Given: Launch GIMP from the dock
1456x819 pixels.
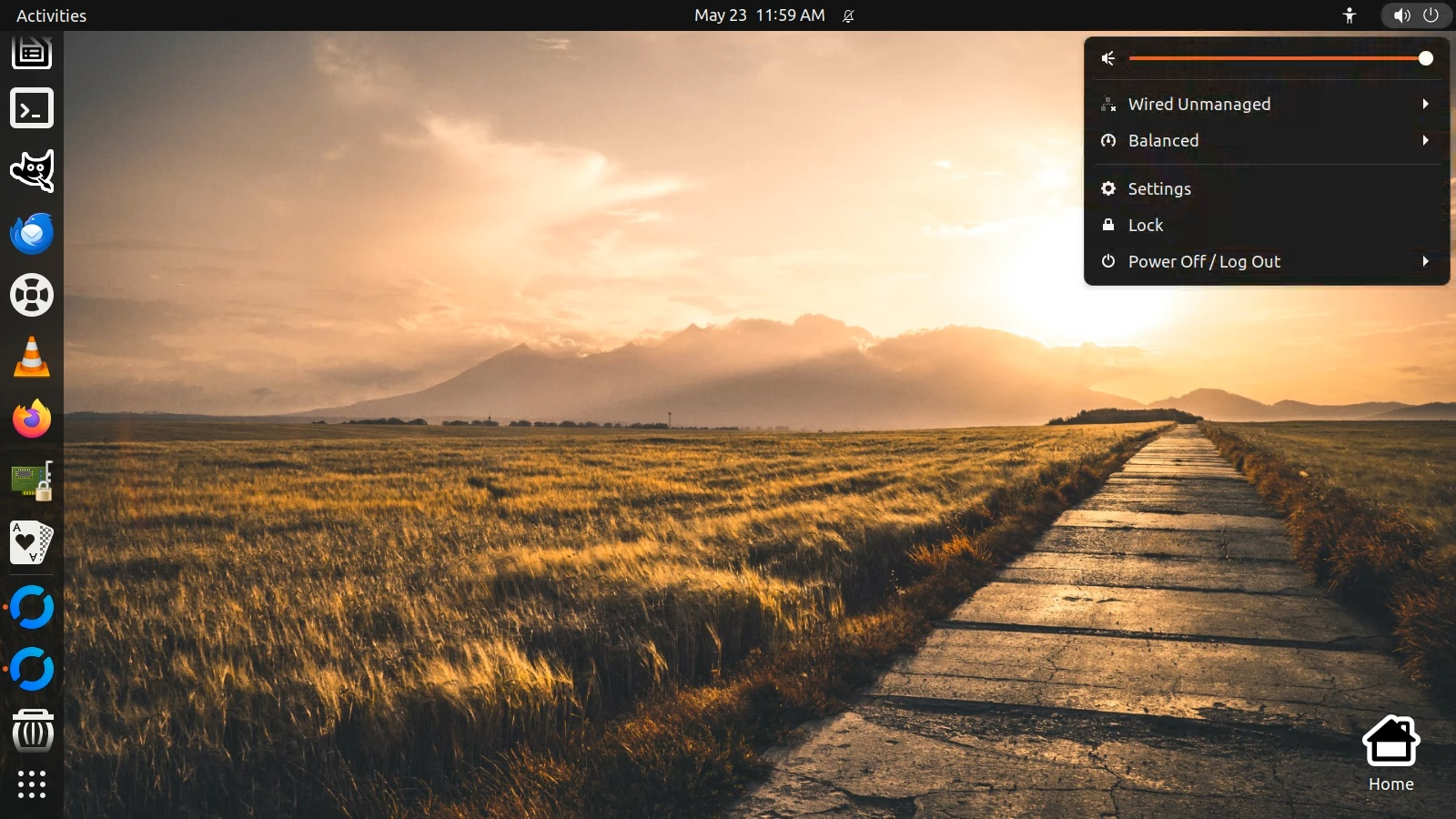Looking at the screenshot, I should 32,171.
